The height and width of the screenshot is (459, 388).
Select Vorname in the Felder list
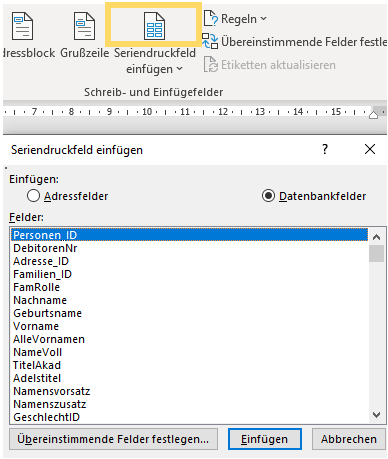tap(190, 326)
